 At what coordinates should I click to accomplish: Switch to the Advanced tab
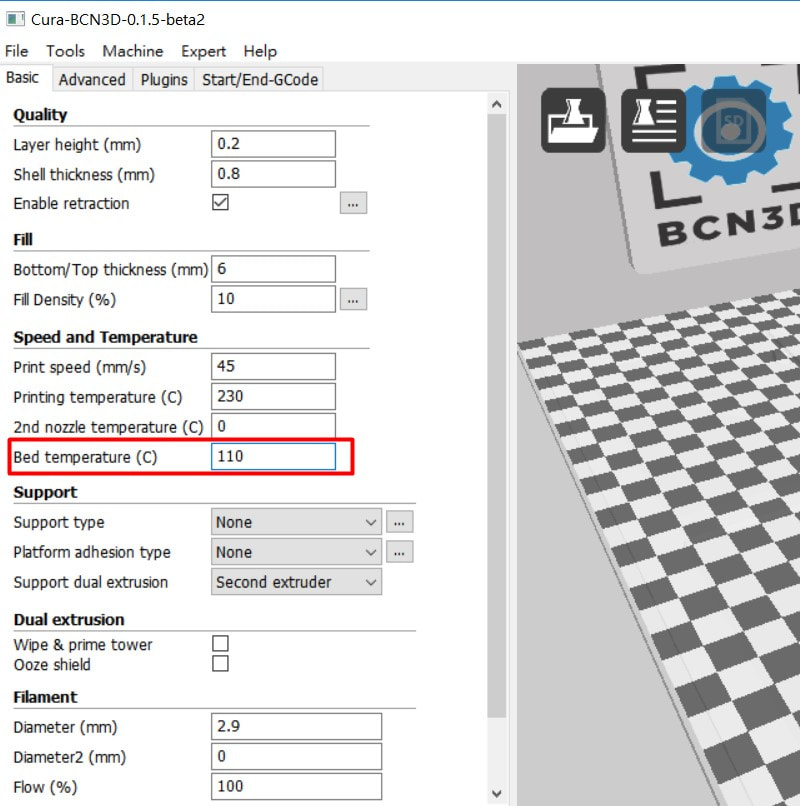coord(92,80)
